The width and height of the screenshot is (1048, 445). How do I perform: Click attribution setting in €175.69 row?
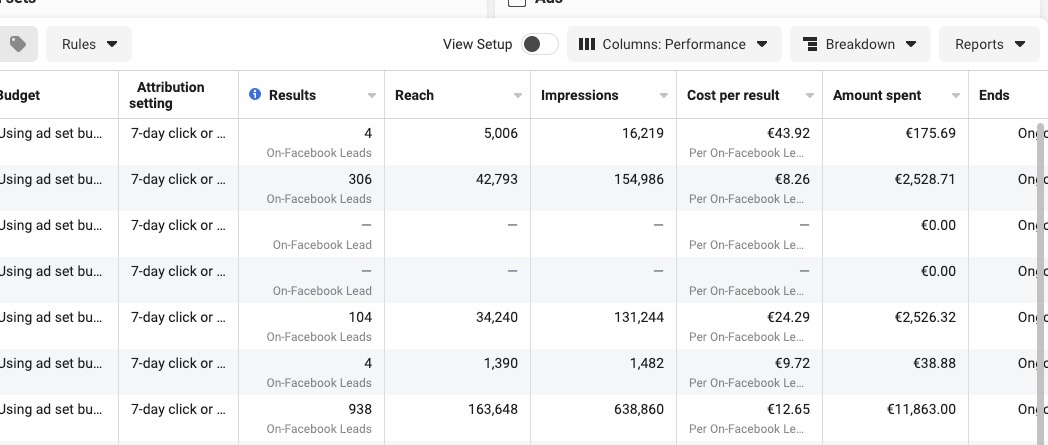point(178,133)
